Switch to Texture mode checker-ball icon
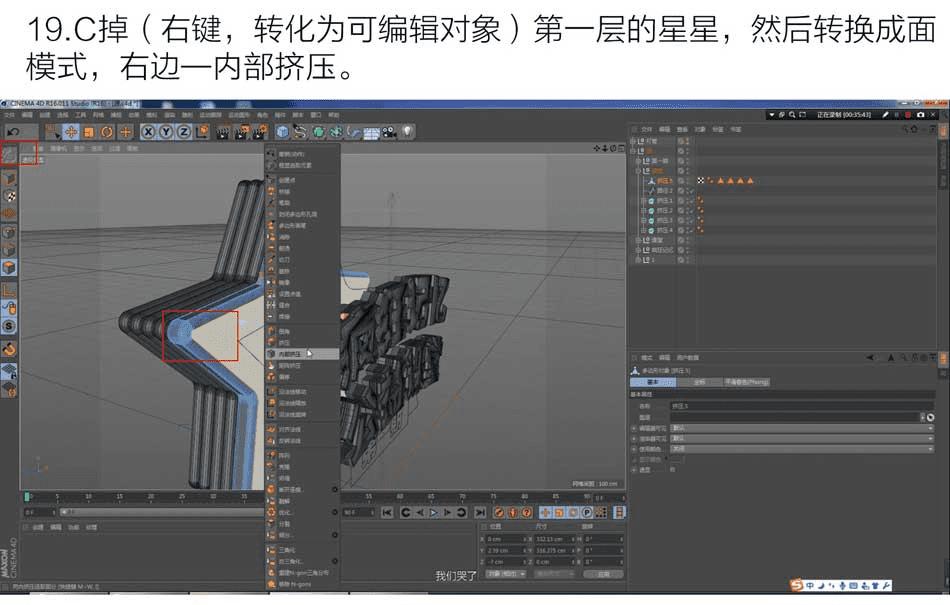This screenshot has width=950, height=605. (x=9, y=196)
